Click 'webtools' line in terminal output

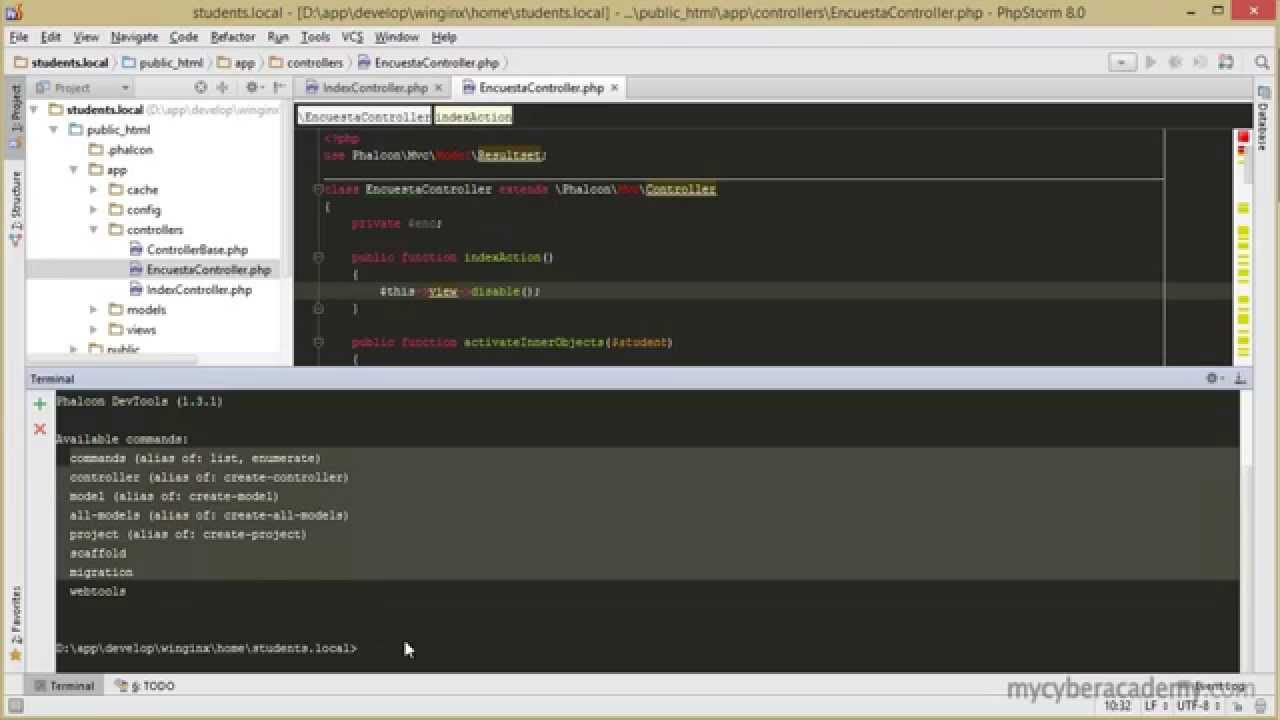(x=98, y=591)
